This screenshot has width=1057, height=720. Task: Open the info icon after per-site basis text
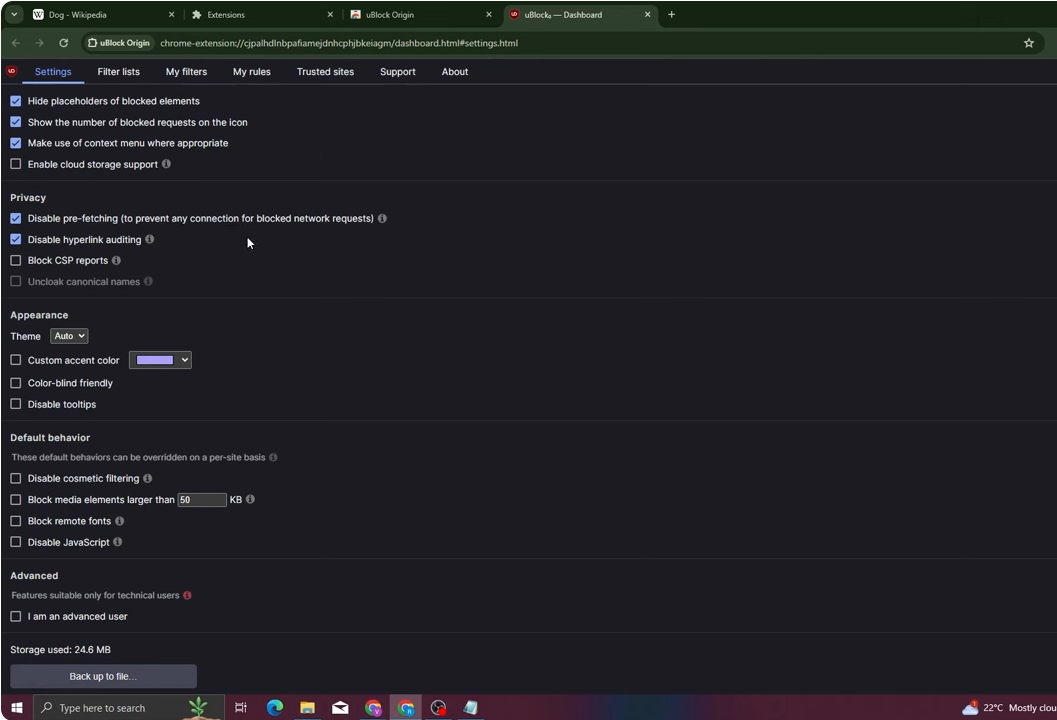click(273, 457)
